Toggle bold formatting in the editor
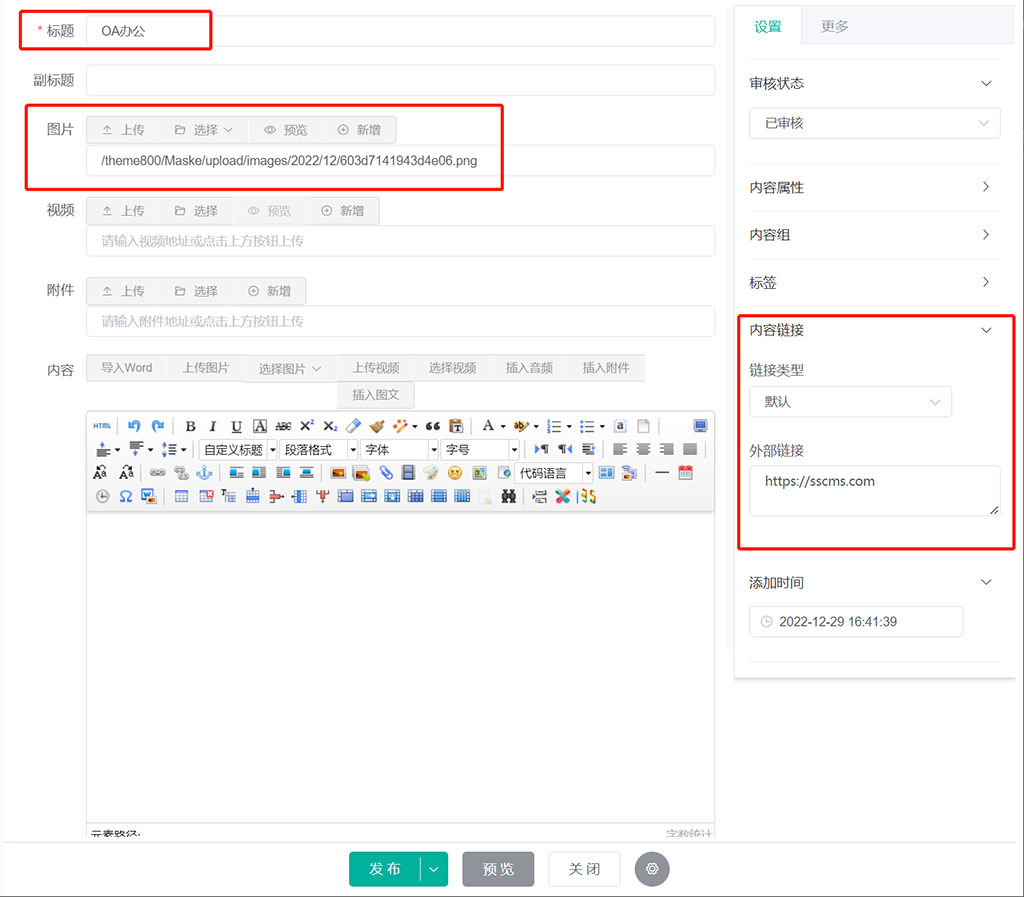Image resolution: width=1024 pixels, height=897 pixels. pos(190,426)
